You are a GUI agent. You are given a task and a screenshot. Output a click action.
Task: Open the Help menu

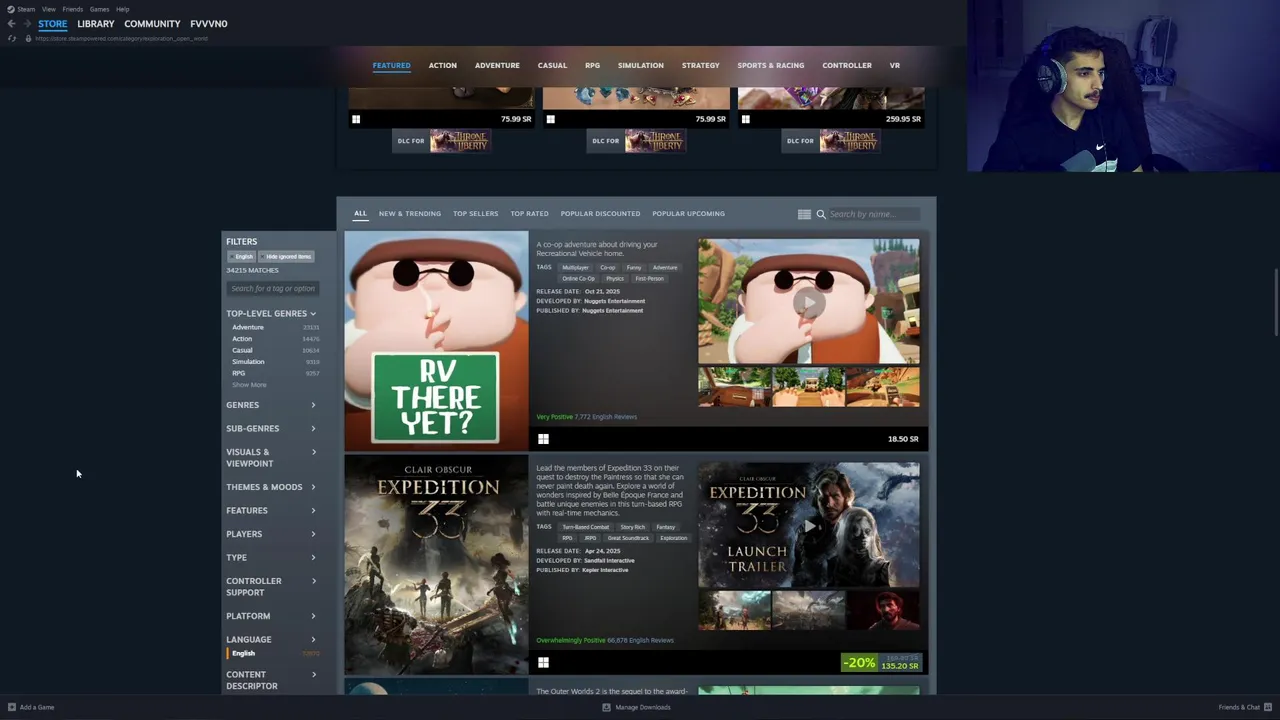pos(122,9)
